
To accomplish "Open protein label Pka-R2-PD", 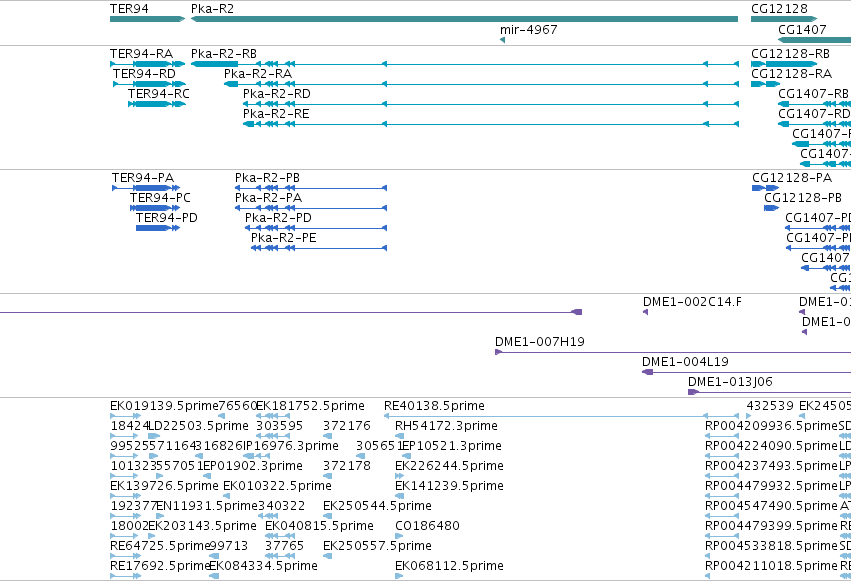I will tap(278, 218).
